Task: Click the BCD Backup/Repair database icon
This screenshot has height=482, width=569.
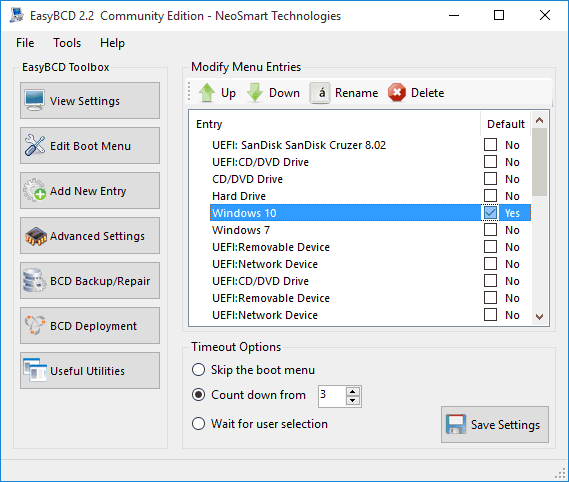Action: click(34, 281)
